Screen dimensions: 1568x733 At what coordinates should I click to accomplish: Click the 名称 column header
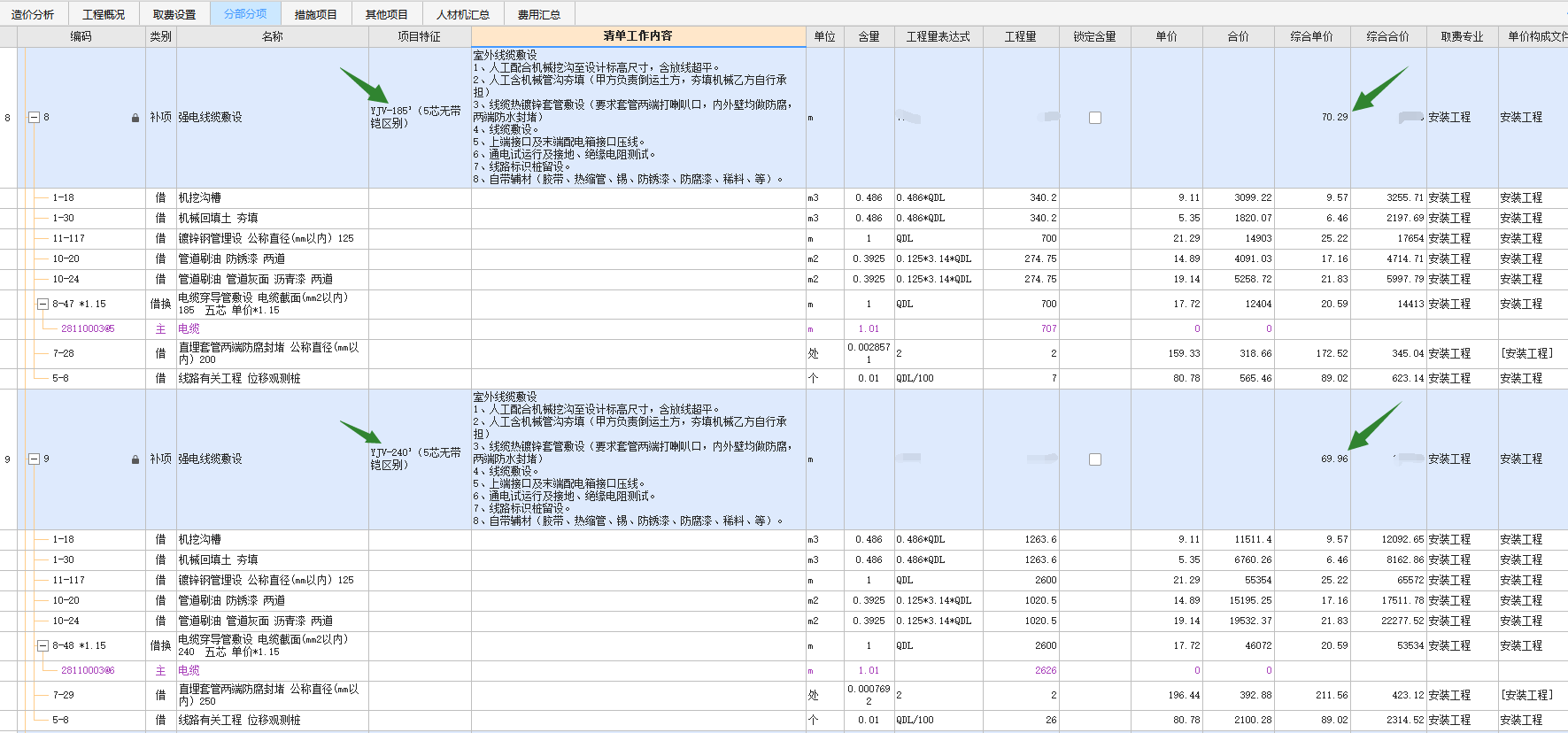(x=273, y=36)
